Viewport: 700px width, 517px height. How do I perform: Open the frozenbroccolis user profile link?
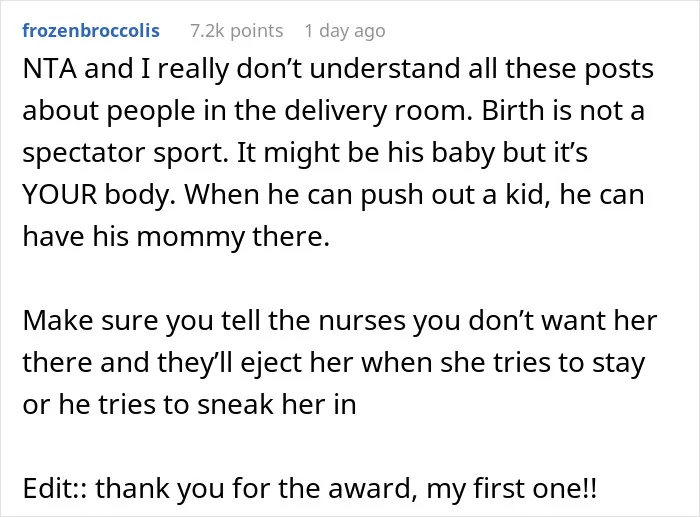(91, 31)
